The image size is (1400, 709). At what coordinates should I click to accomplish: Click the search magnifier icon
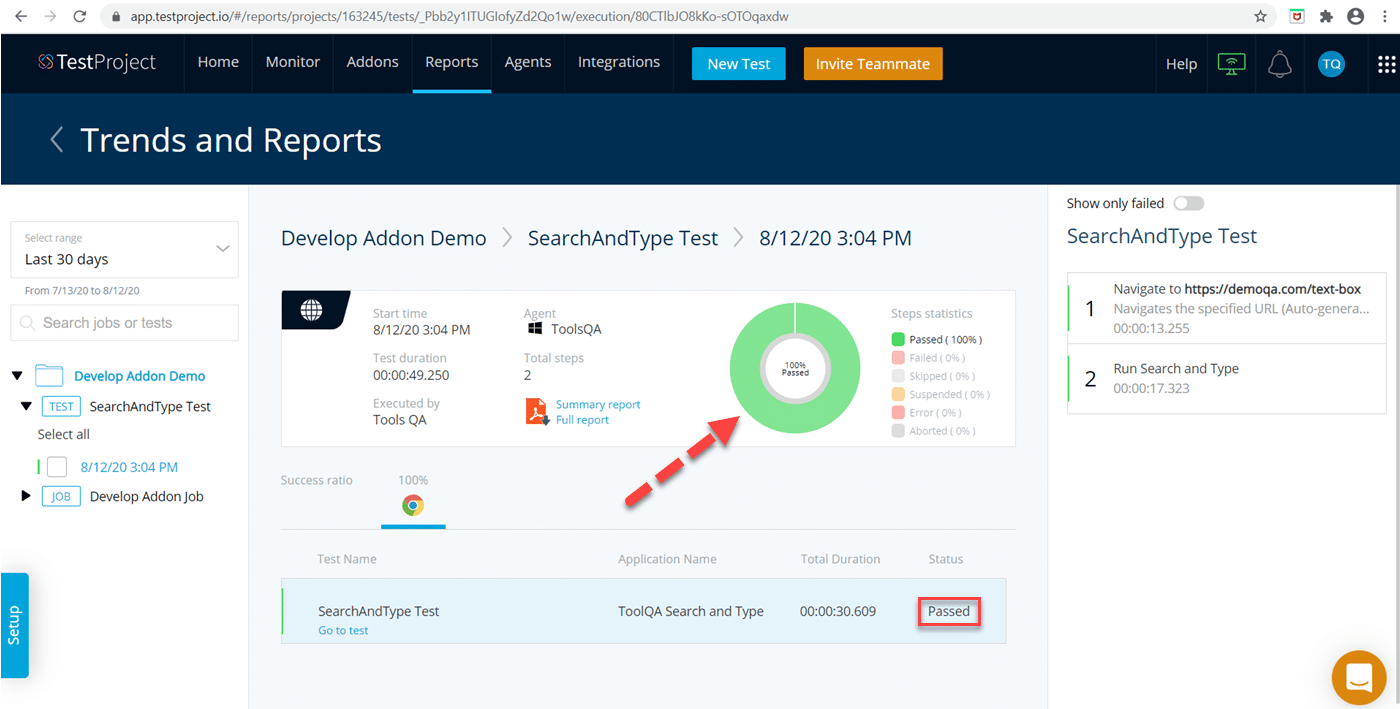(x=28, y=323)
